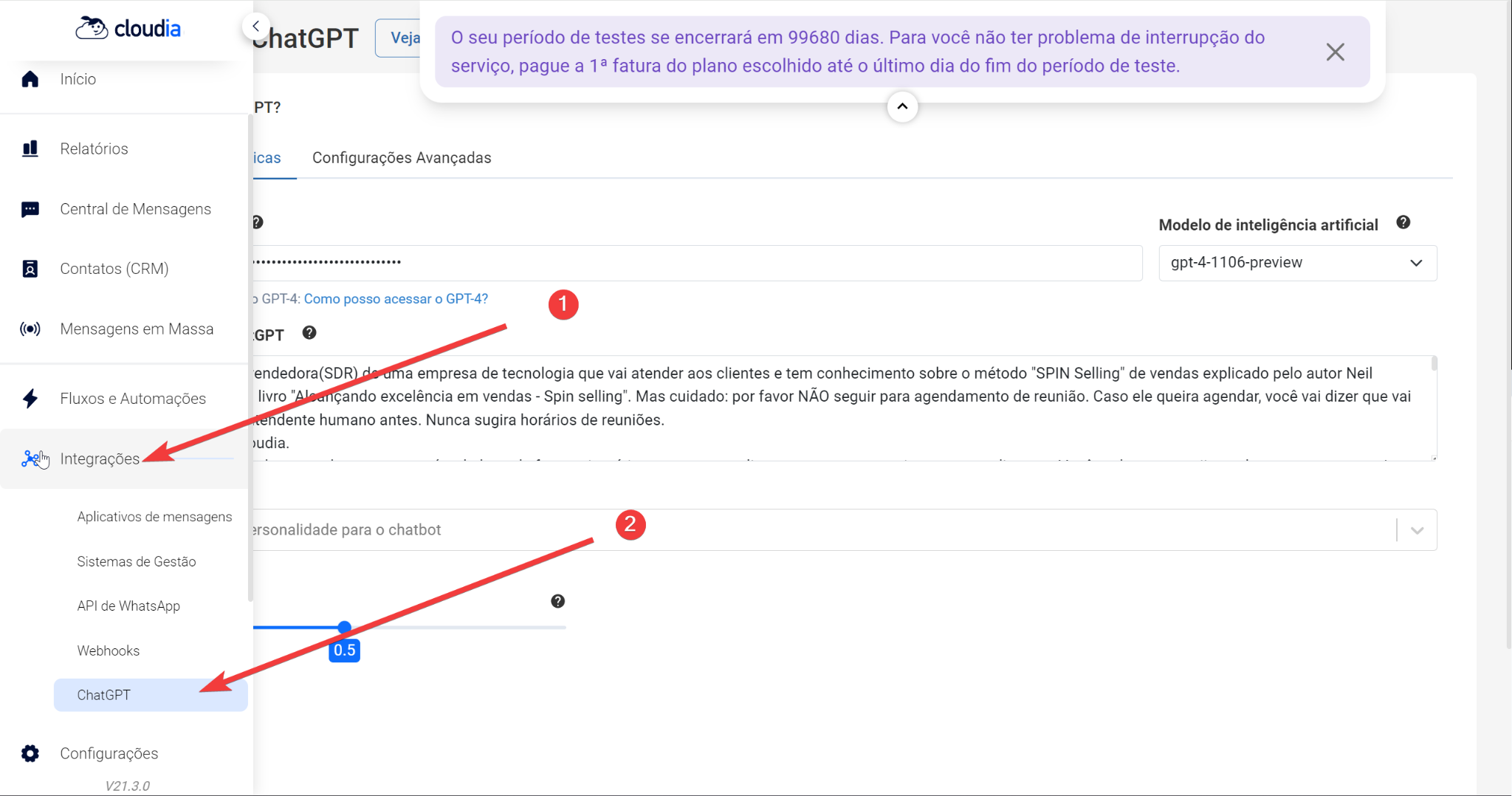Screen dimensions: 1512x796
Task: Click the ChatGPT page heading
Action: coord(306,38)
